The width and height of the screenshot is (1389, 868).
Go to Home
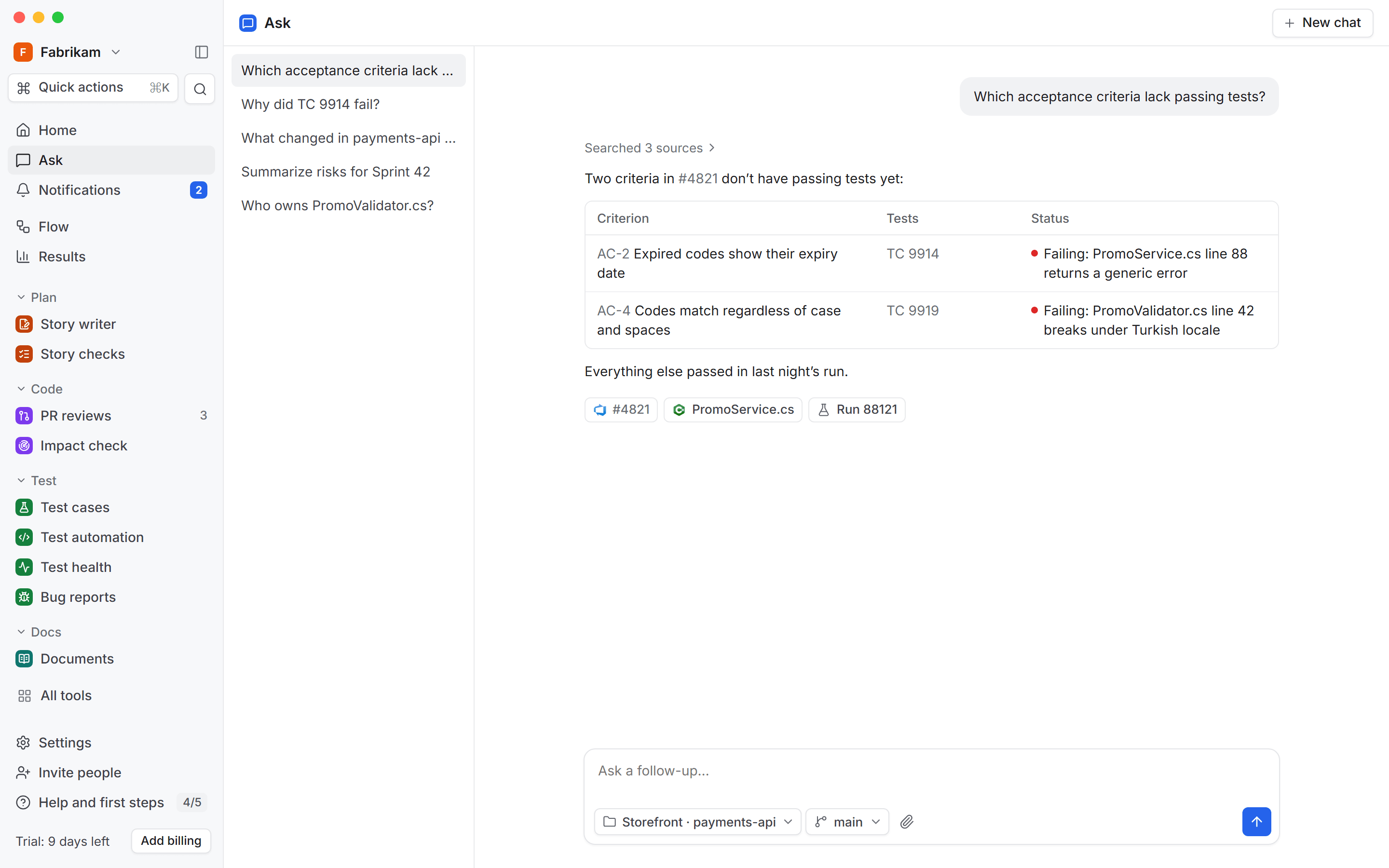click(x=111, y=130)
